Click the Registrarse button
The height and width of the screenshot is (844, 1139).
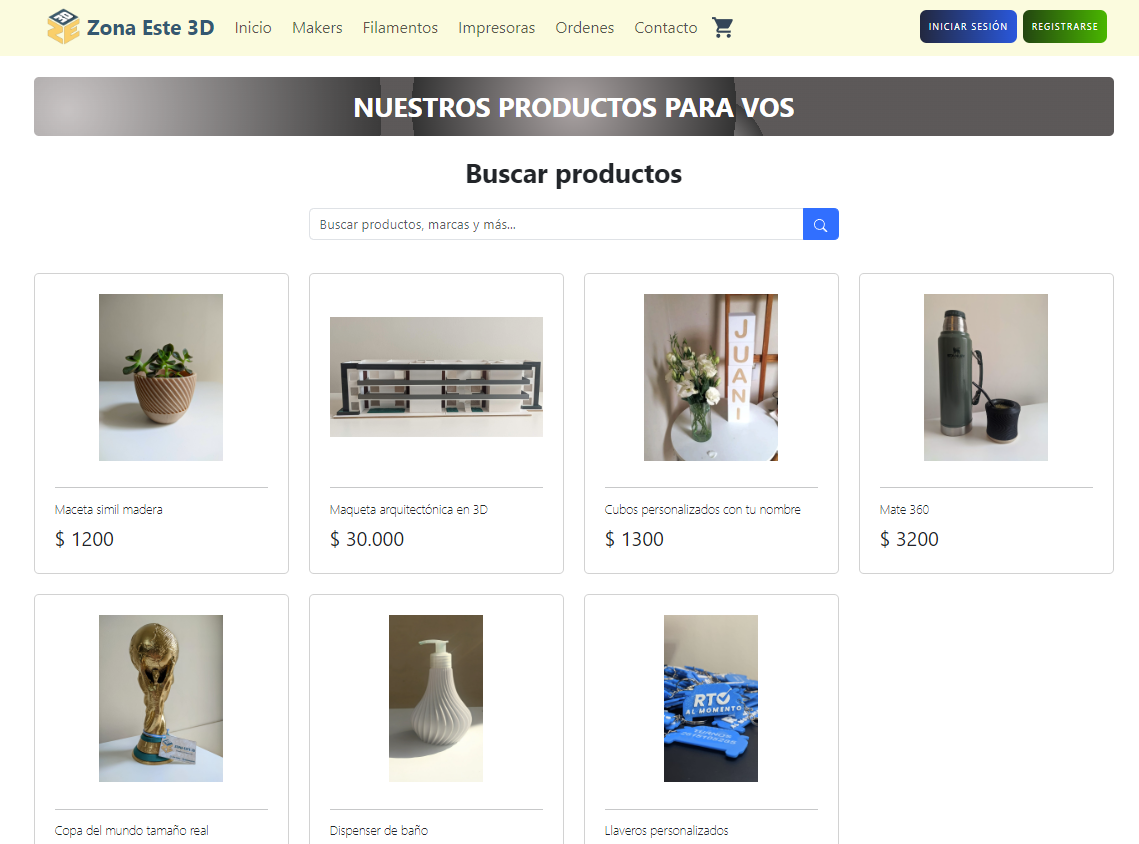coord(1064,27)
